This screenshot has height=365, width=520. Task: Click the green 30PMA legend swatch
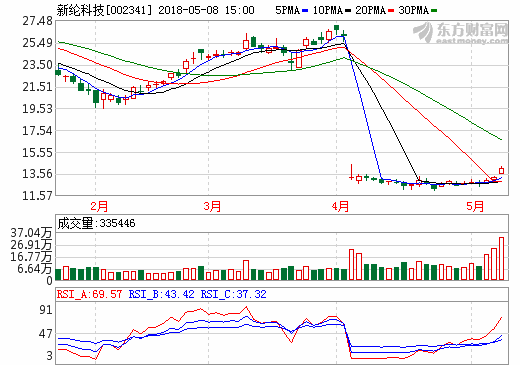[434, 11]
